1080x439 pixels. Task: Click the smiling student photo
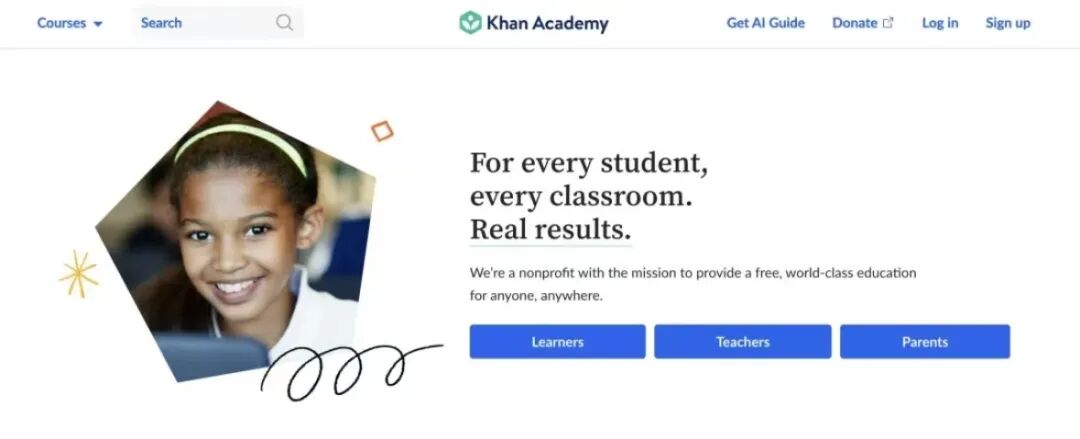[234, 241]
